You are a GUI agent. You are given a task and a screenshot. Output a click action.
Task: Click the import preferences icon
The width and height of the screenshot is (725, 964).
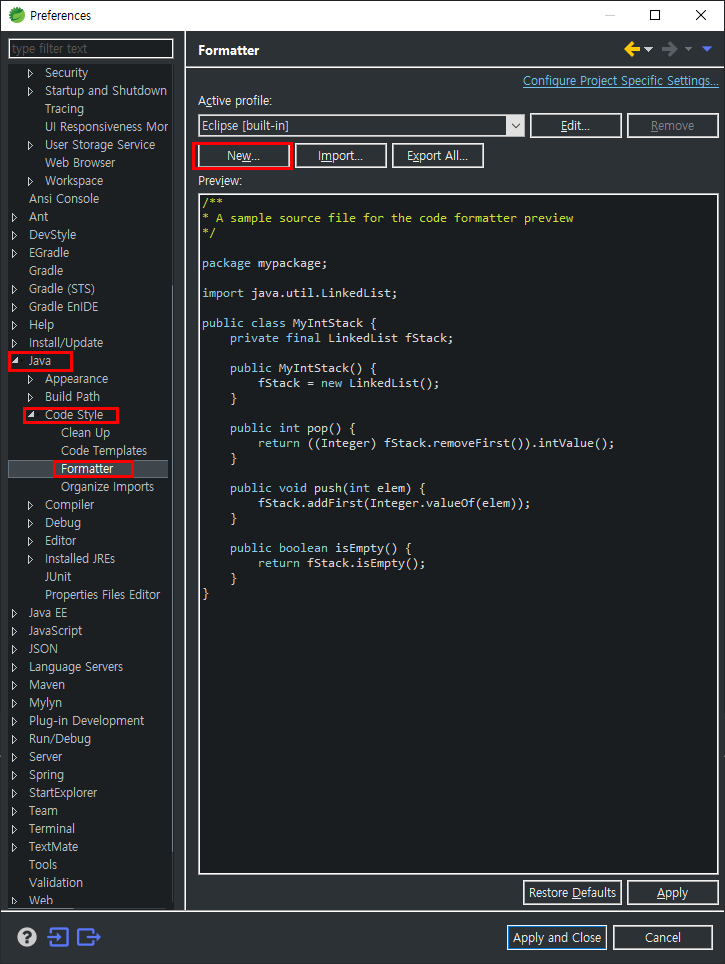coord(58,937)
